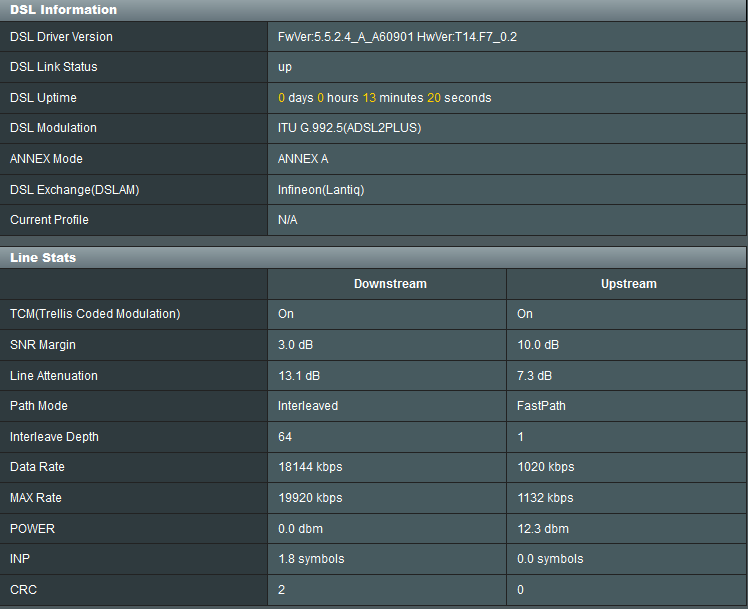Click the ANNEX A value
Screen dimensions: 748x609
point(303,159)
